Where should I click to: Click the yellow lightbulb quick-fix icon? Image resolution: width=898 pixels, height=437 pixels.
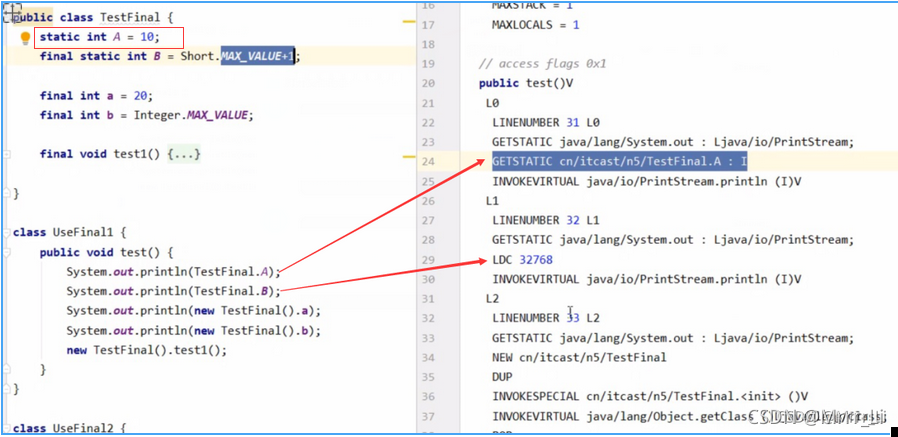25,38
